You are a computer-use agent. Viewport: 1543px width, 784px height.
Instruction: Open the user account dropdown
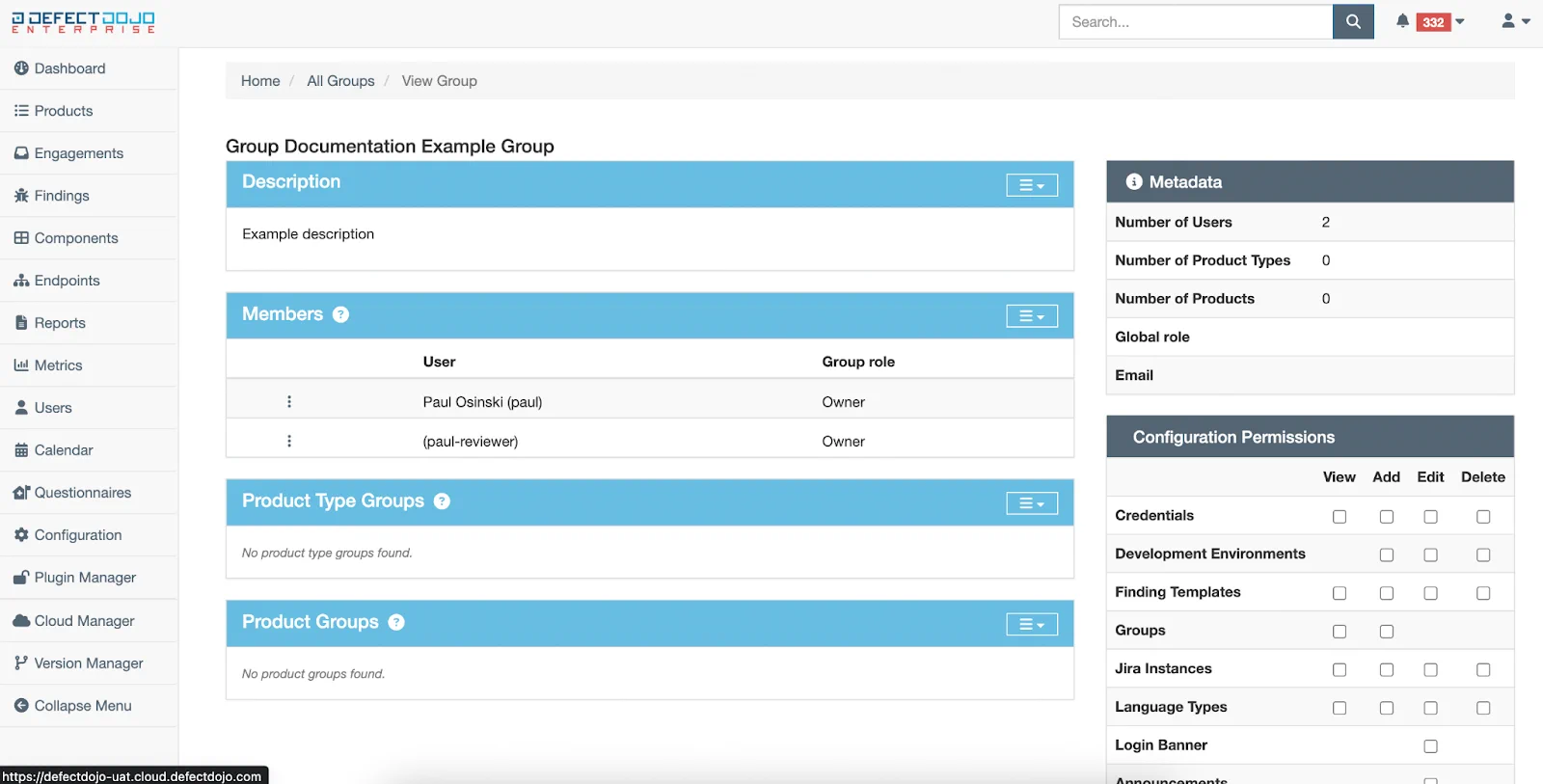1515,21
